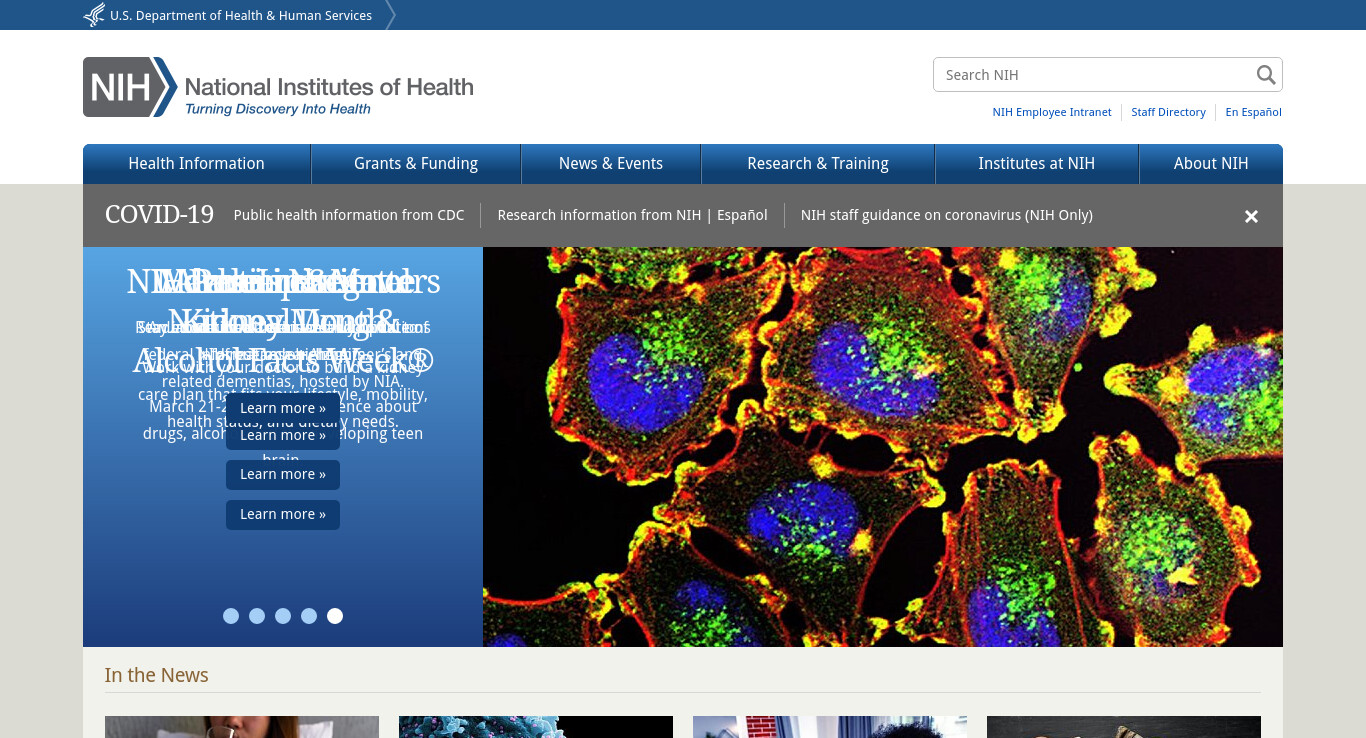Click the NIH logo
The width and height of the screenshot is (1366, 738).
click(130, 87)
